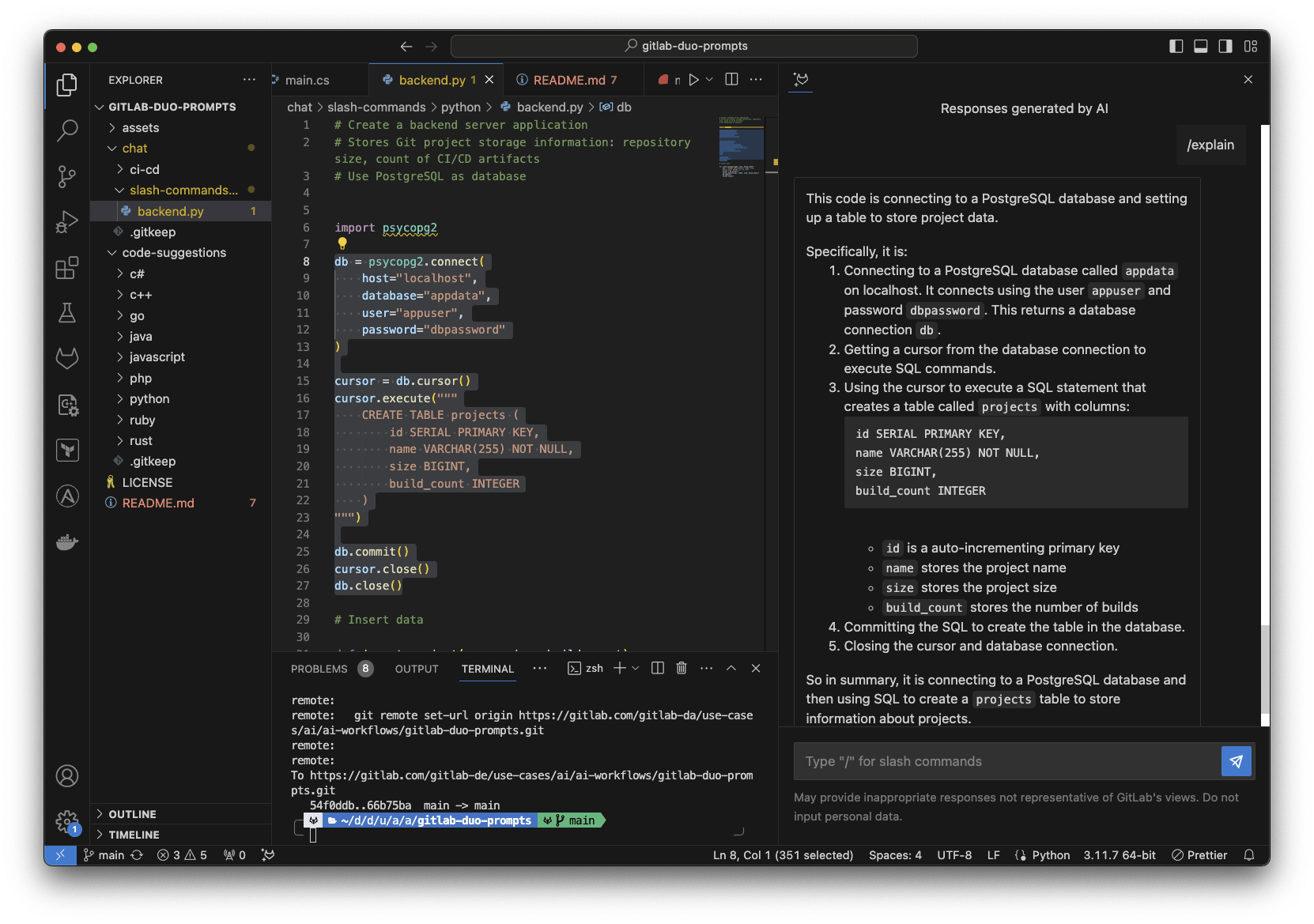
Task: Click the GitLab Duo tanuki icon
Action: point(800,80)
